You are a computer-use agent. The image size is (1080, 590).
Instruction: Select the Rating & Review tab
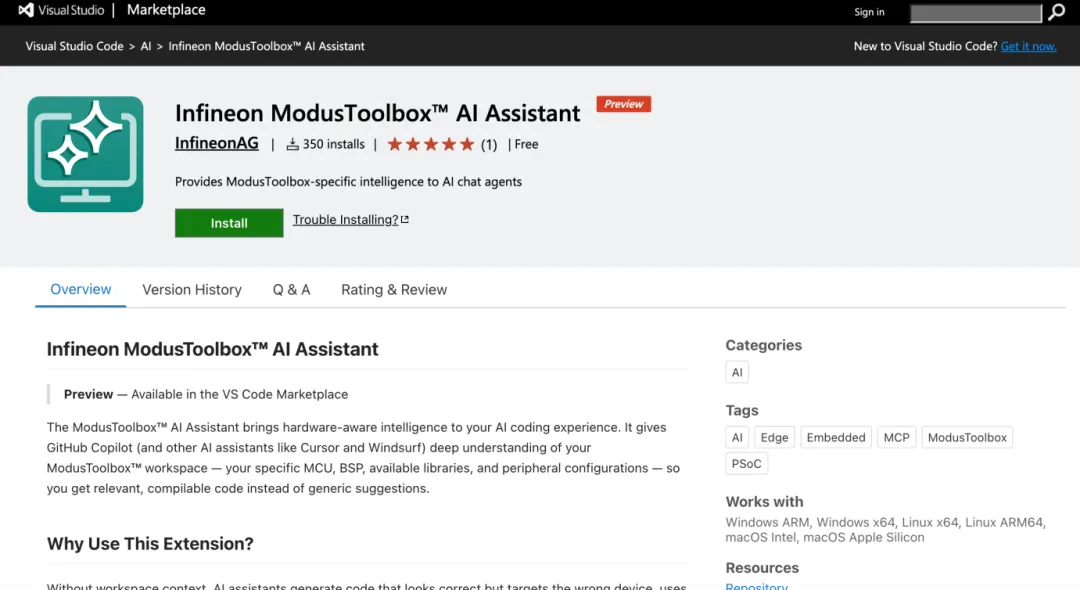point(394,290)
